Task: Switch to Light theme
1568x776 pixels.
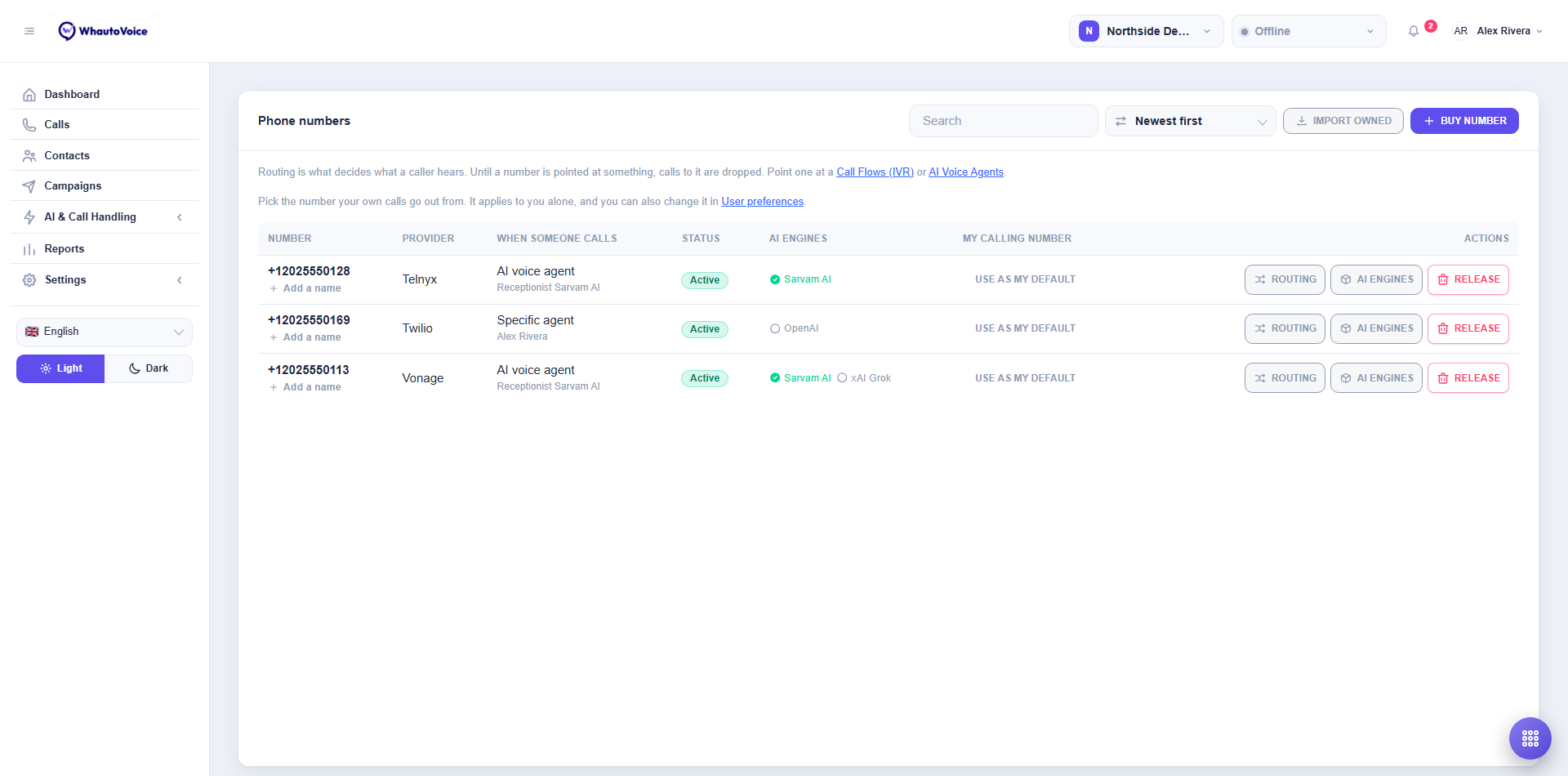Action: [x=60, y=368]
